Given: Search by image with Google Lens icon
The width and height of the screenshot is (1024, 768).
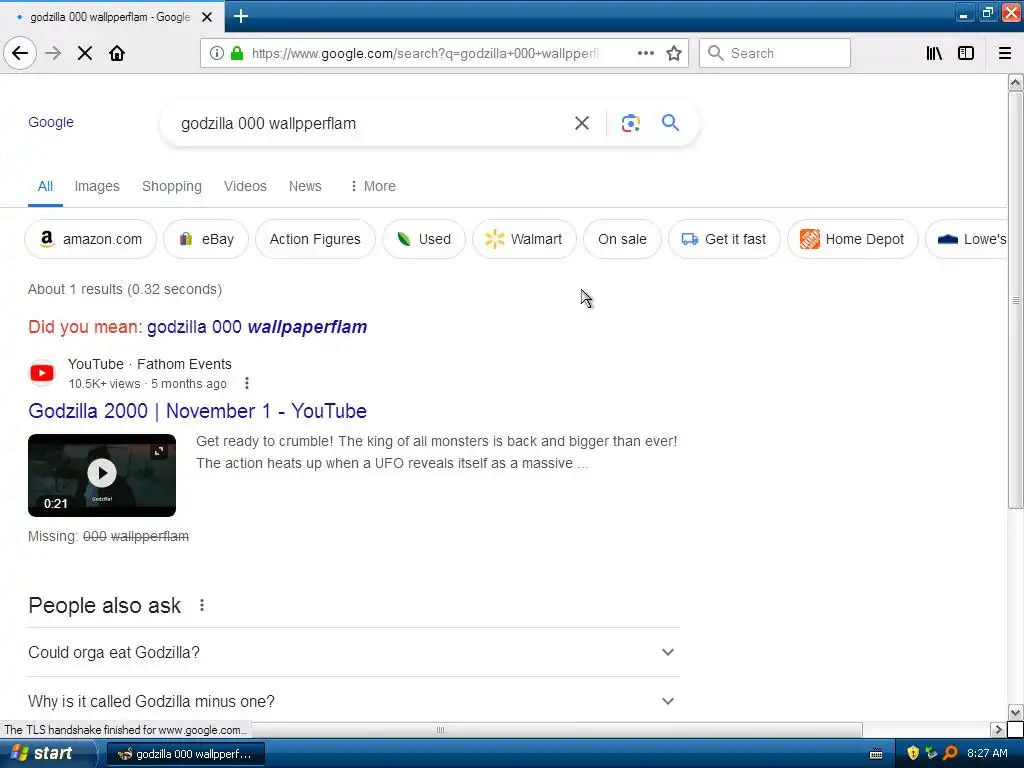Looking at the screenshot, I should pyautogui.click(x=630, y=123).
